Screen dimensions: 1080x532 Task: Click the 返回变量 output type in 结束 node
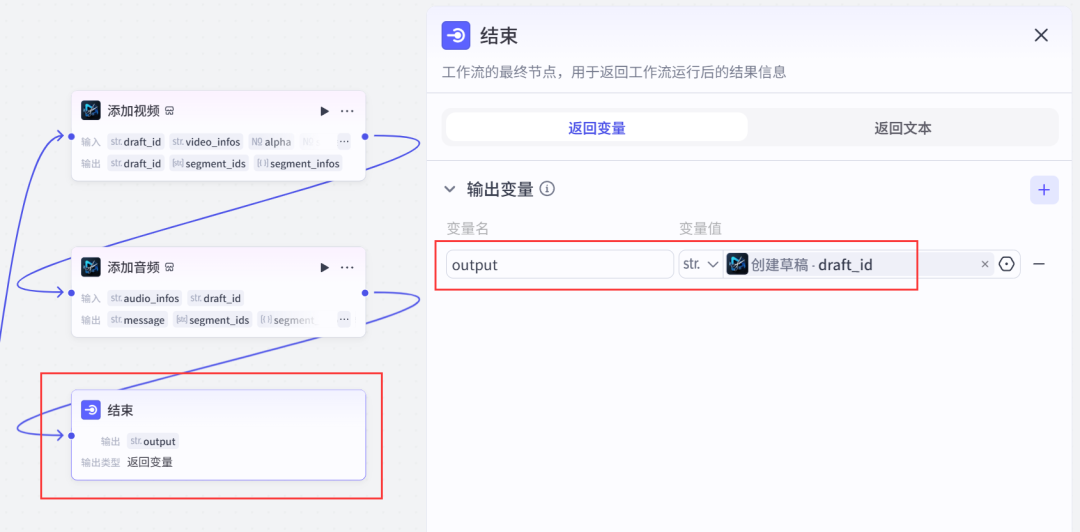[x=150, y=462]
